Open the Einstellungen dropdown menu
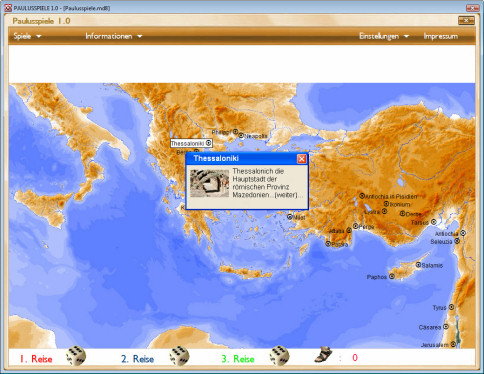The height and width of the screenshot is (374, 484). coord(384,36)
